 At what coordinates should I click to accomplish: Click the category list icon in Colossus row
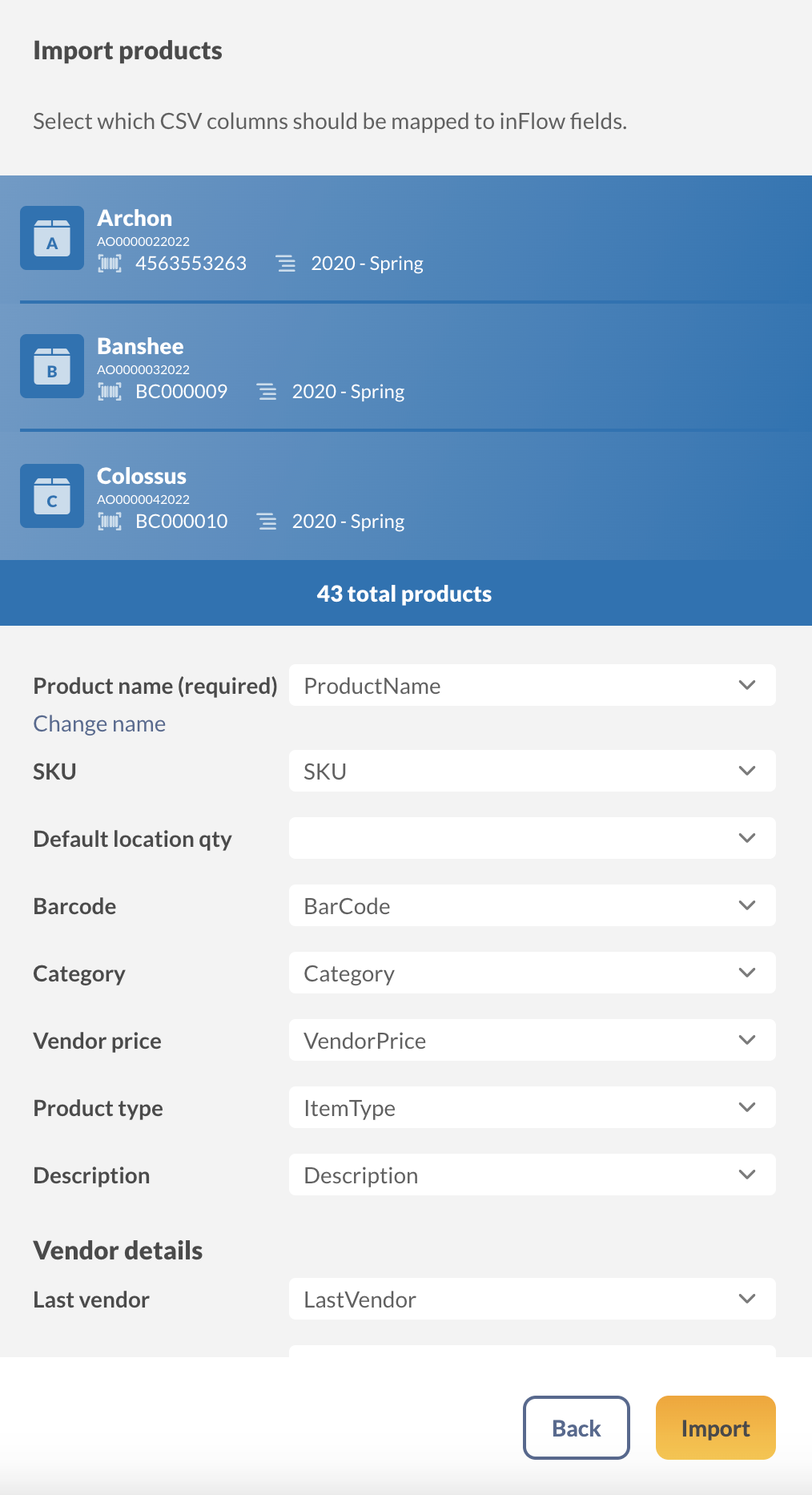(x=267, y=522)
